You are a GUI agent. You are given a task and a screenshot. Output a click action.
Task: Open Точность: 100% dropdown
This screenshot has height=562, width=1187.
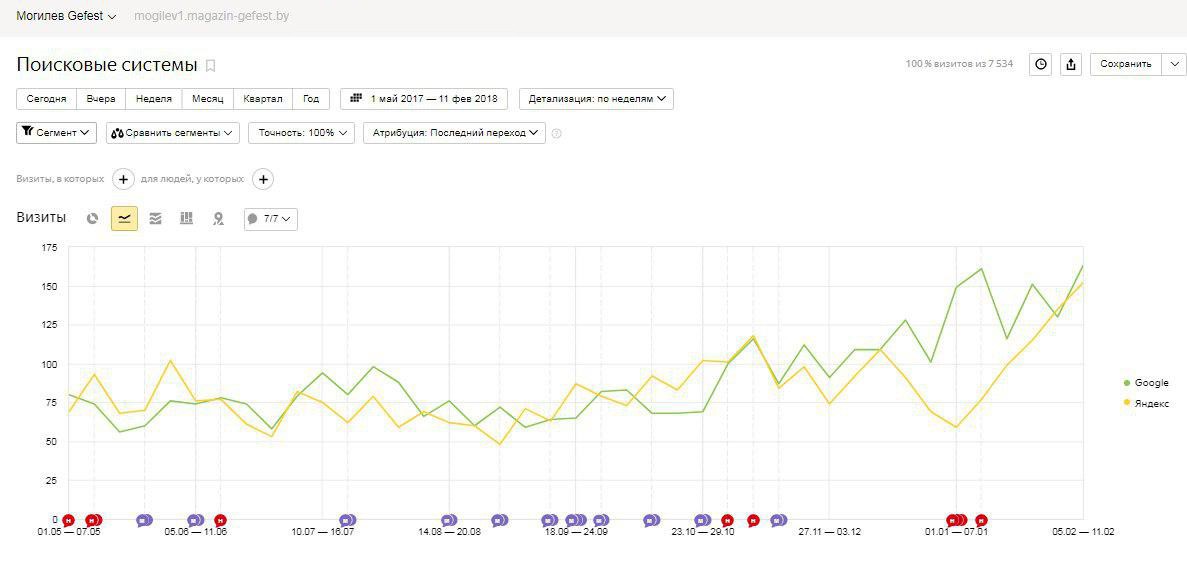pos(302,133)
